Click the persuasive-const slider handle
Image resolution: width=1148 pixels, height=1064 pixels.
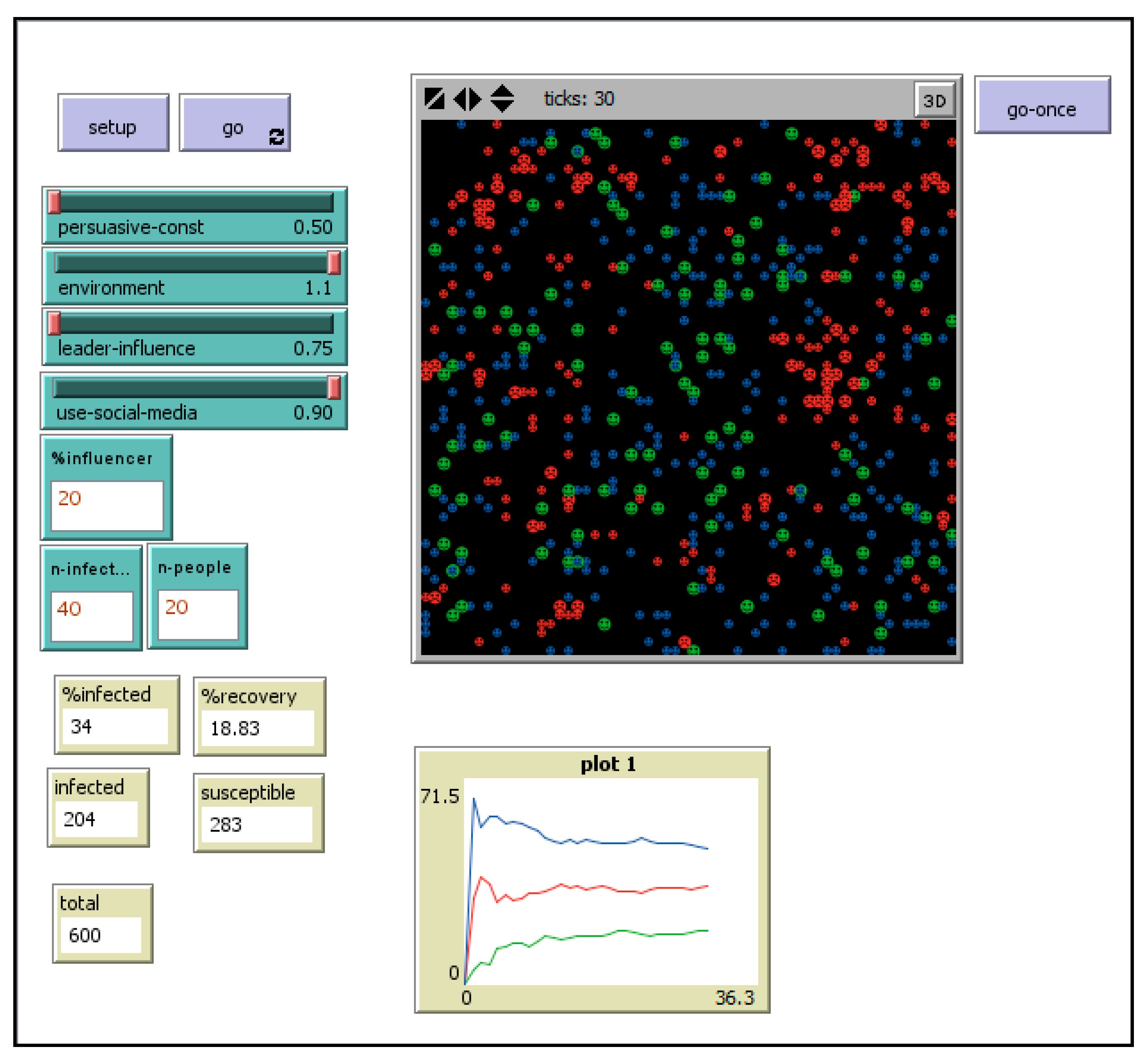point(54,202)
